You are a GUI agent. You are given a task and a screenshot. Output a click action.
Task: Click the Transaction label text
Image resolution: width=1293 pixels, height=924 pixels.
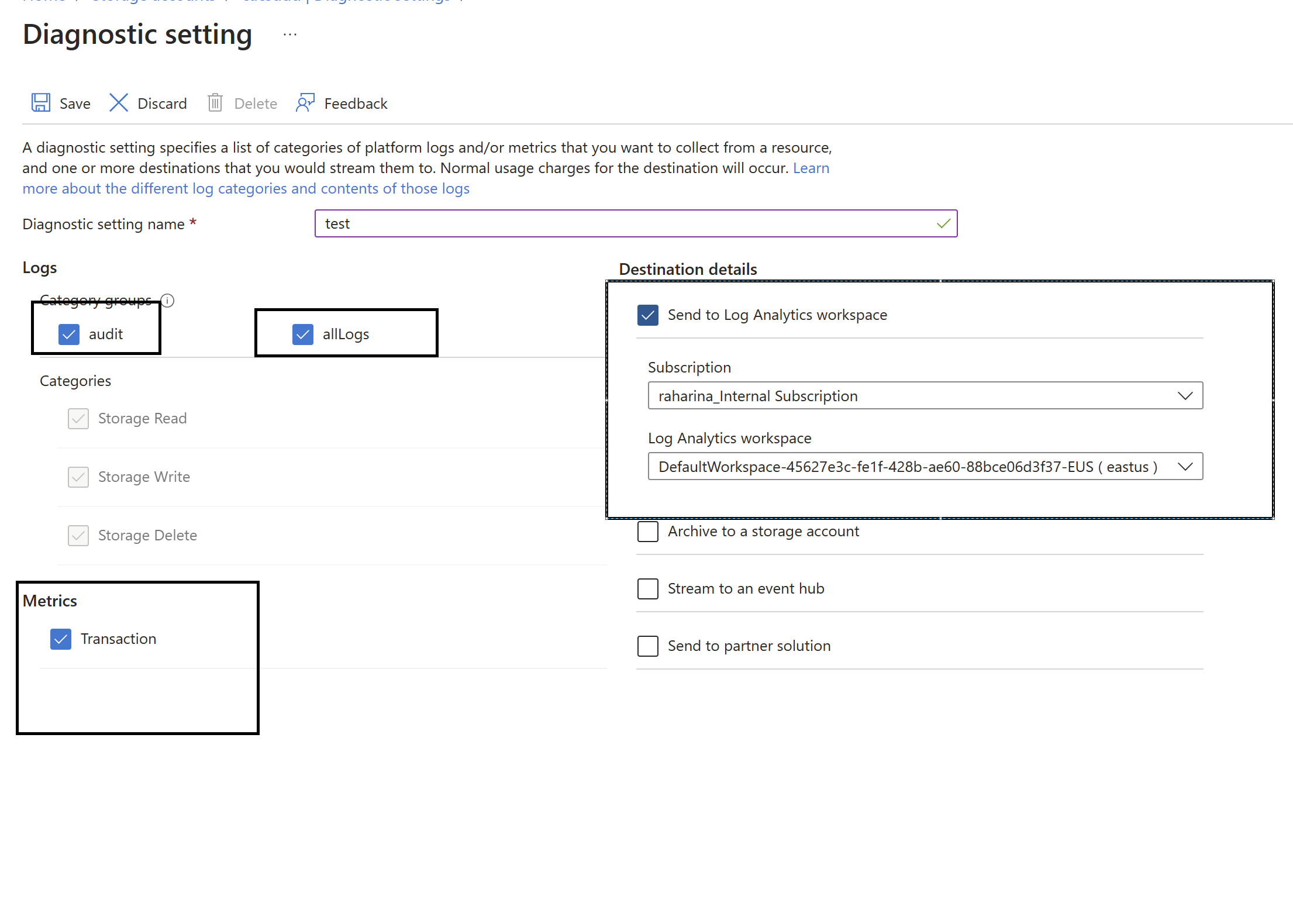(x=118, y=639)
